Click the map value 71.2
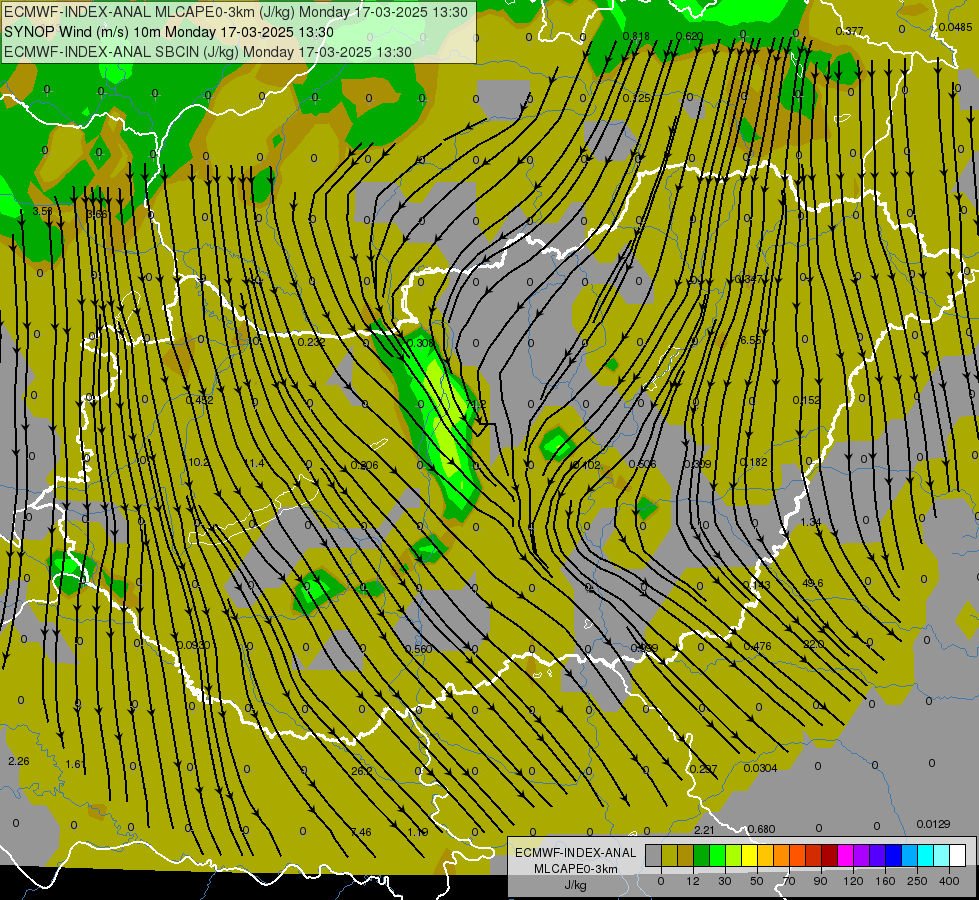Screen dimensions: 979x900 pyautogui.click(x=476, y=404)
